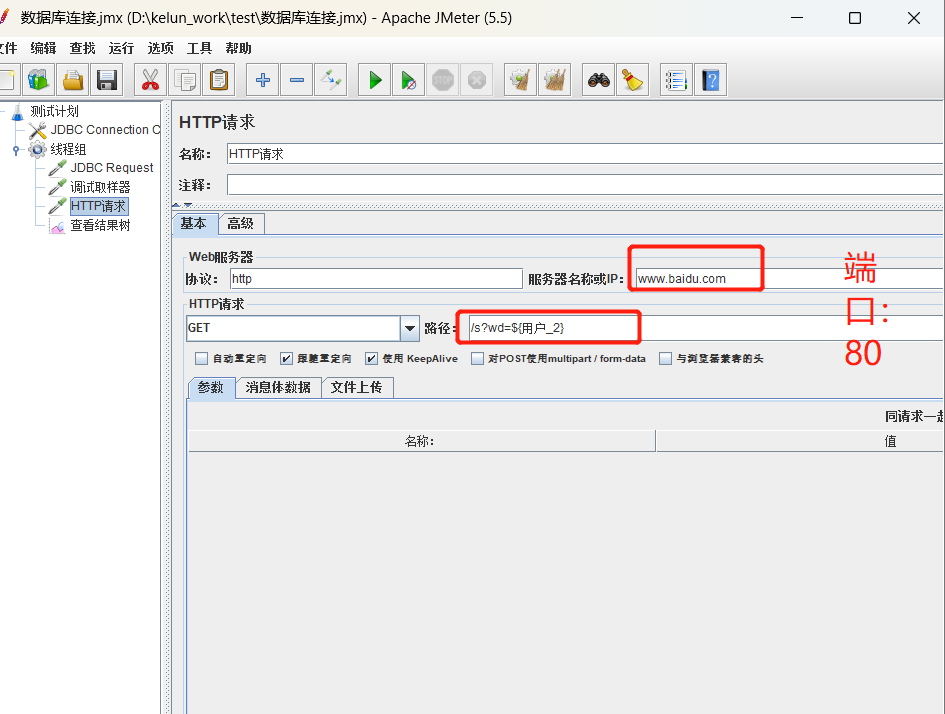Click the 名称 input field

click(x=585, y=154)
